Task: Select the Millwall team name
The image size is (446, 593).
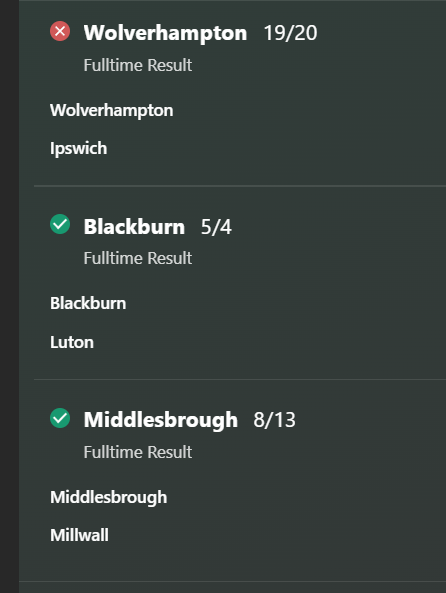Action: coord(79,535)
